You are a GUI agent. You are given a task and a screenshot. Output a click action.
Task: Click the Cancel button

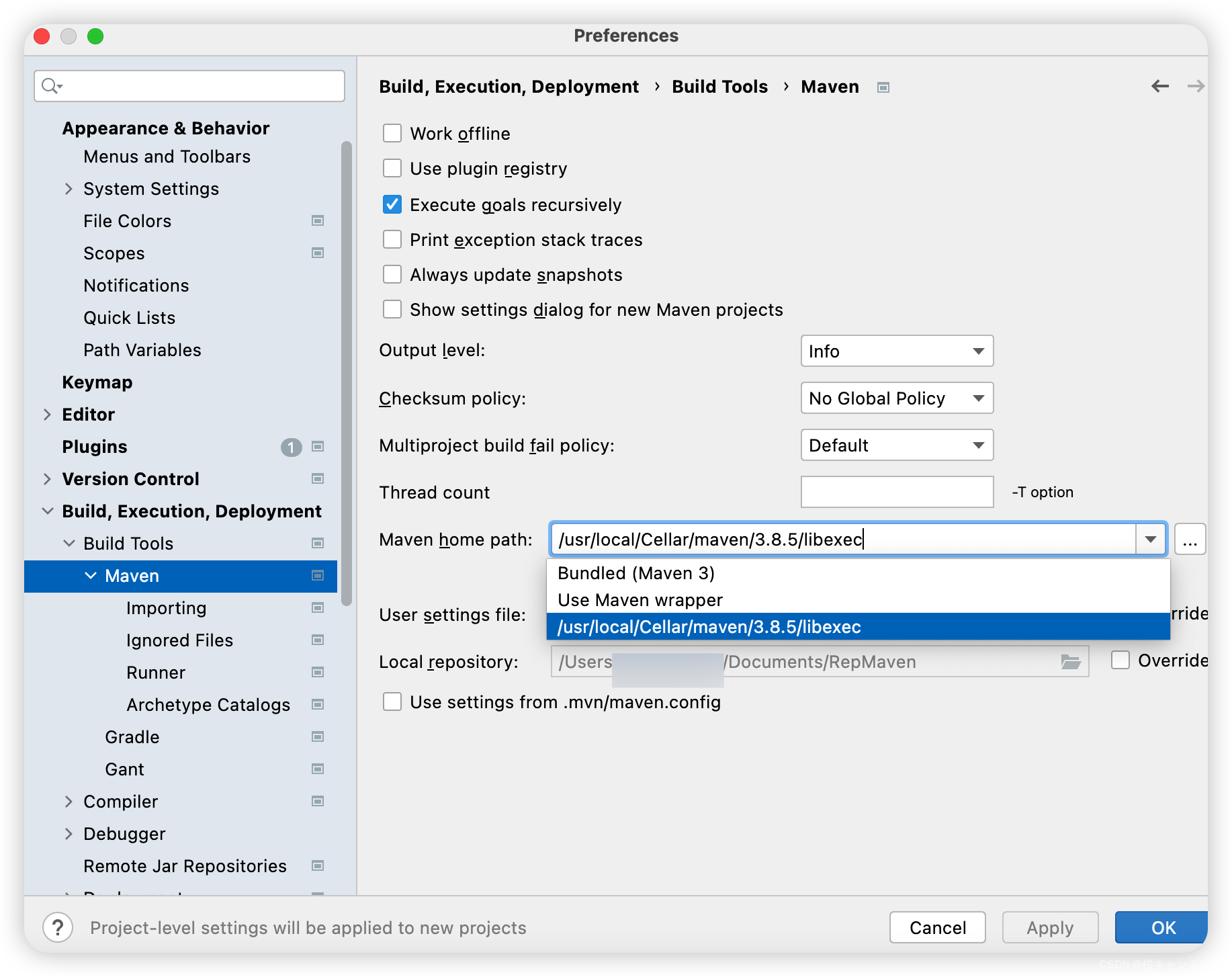(938, 927)
